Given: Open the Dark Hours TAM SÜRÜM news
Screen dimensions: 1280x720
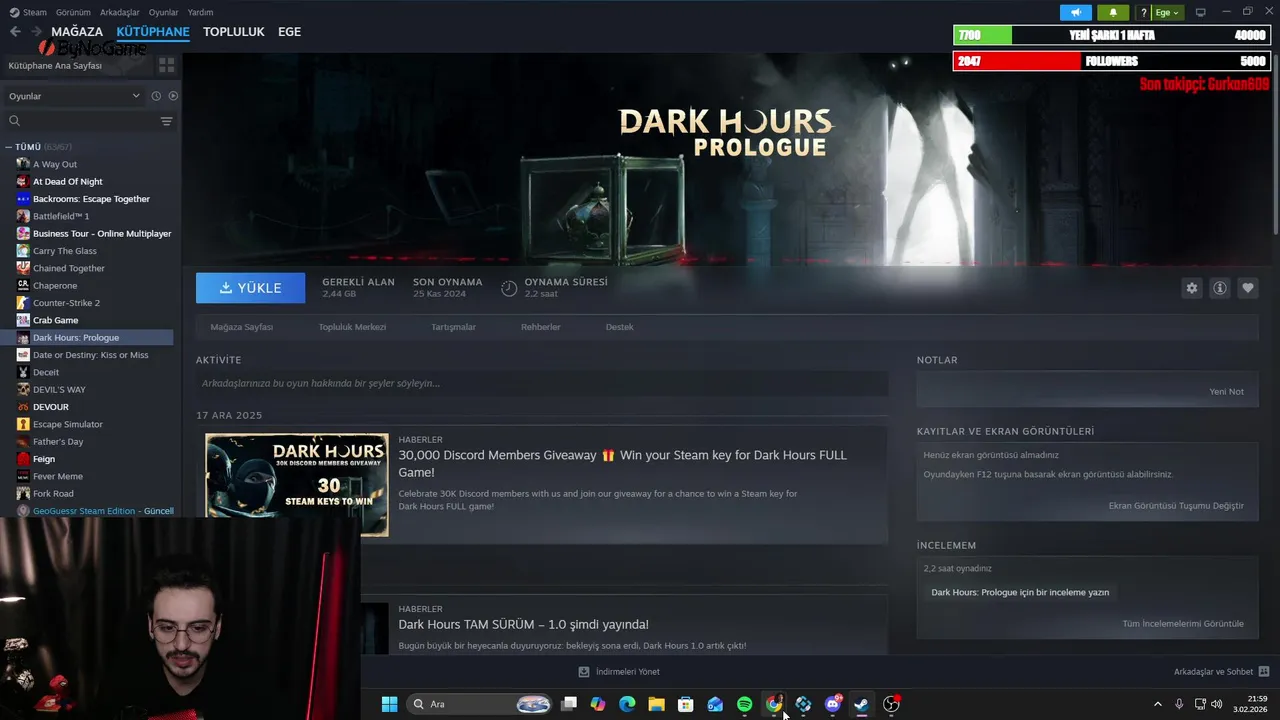Looking at the screenshot, I should [523, 624].
